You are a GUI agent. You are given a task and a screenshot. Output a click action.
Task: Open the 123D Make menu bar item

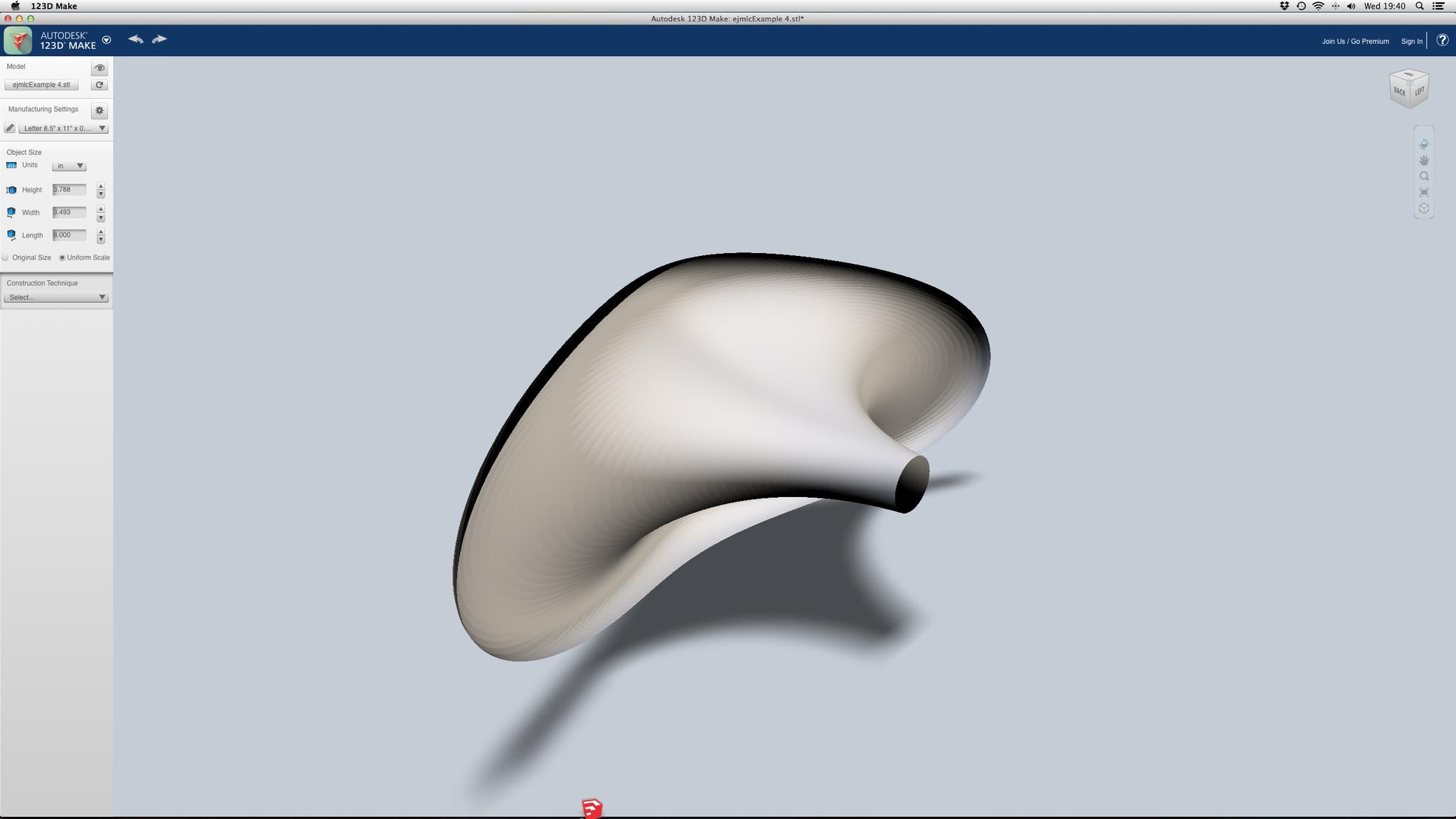click(x=54, y=6)
